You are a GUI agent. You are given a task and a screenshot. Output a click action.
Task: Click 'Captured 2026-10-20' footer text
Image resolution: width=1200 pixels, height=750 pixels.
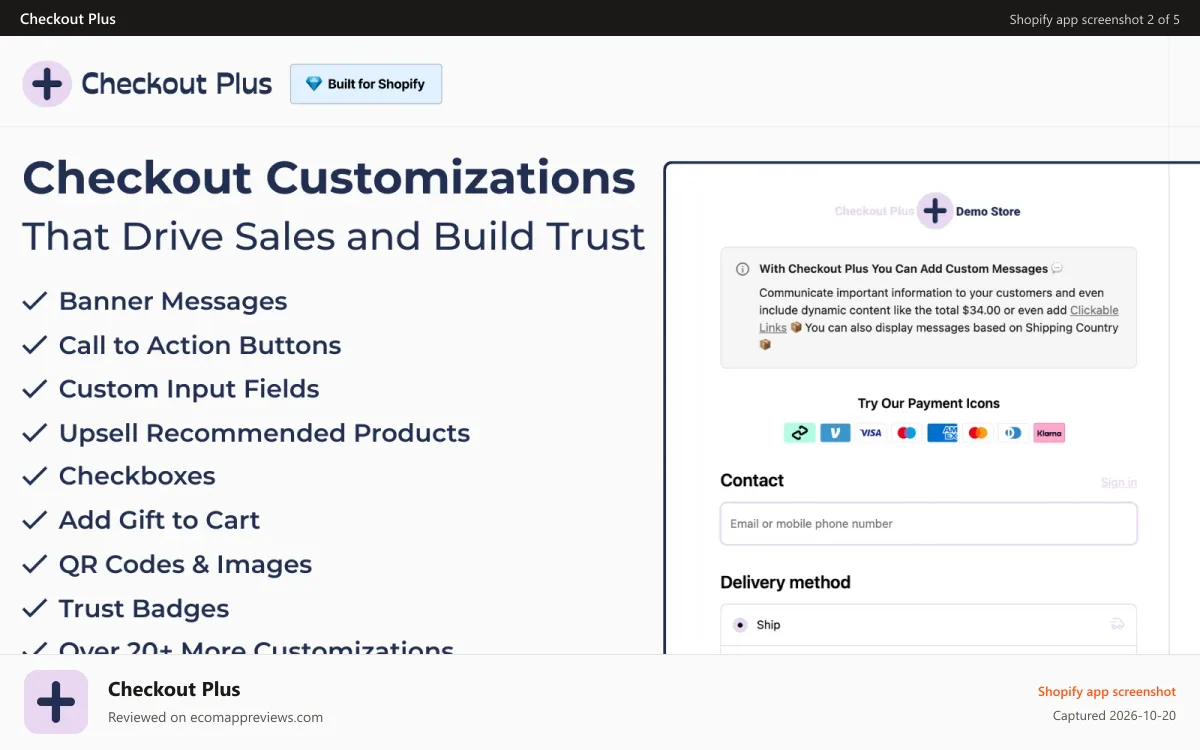tap(1114, 716)
